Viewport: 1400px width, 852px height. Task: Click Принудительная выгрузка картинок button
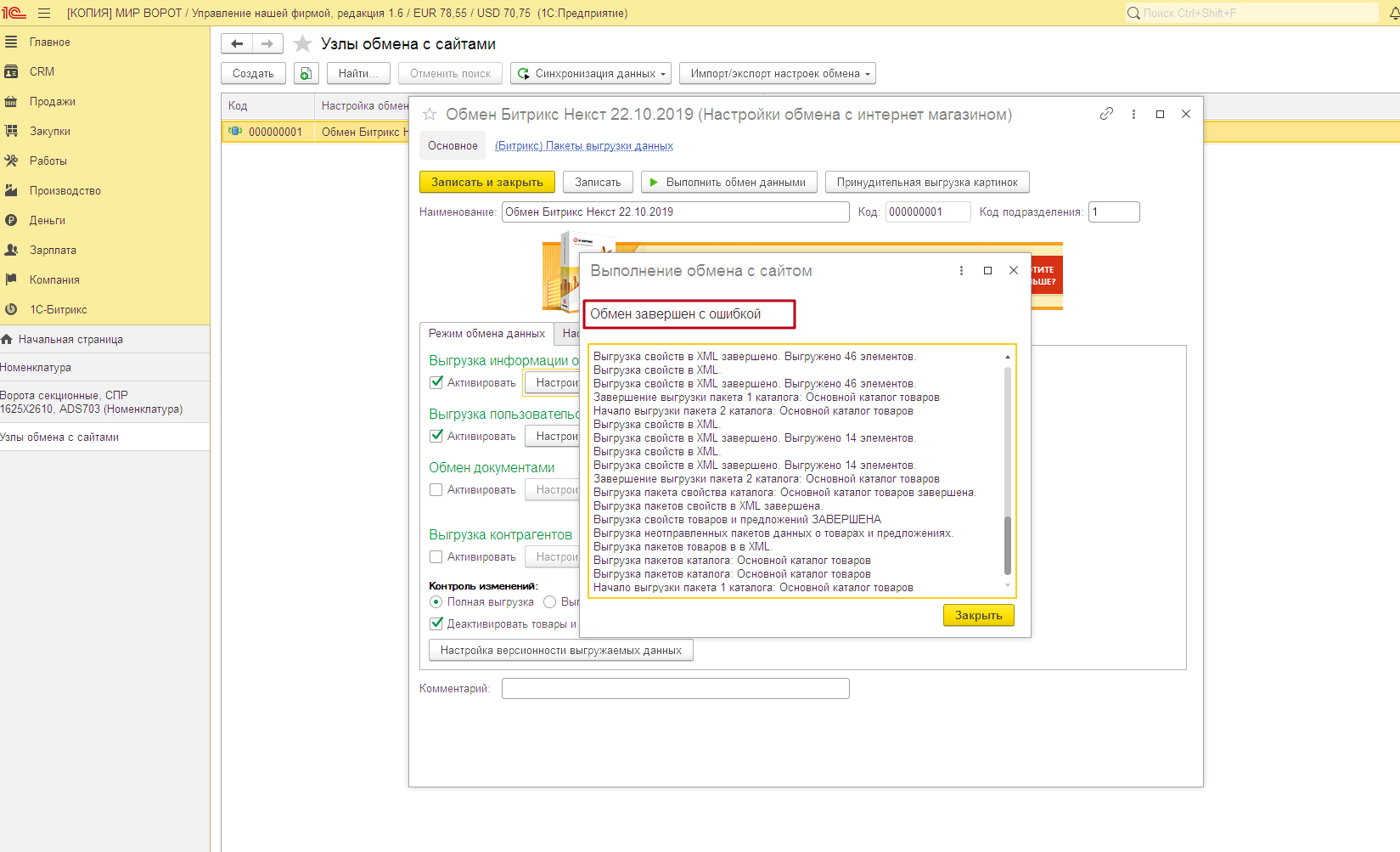927,182
